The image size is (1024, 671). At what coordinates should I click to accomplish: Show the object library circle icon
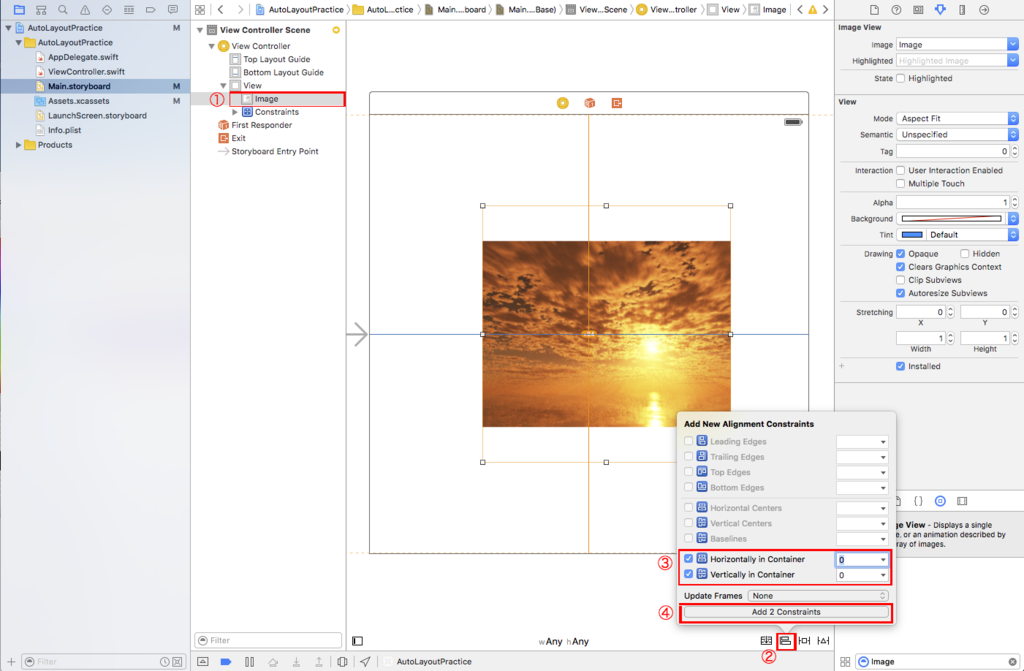pyautogui.click(x=940, y=501)
